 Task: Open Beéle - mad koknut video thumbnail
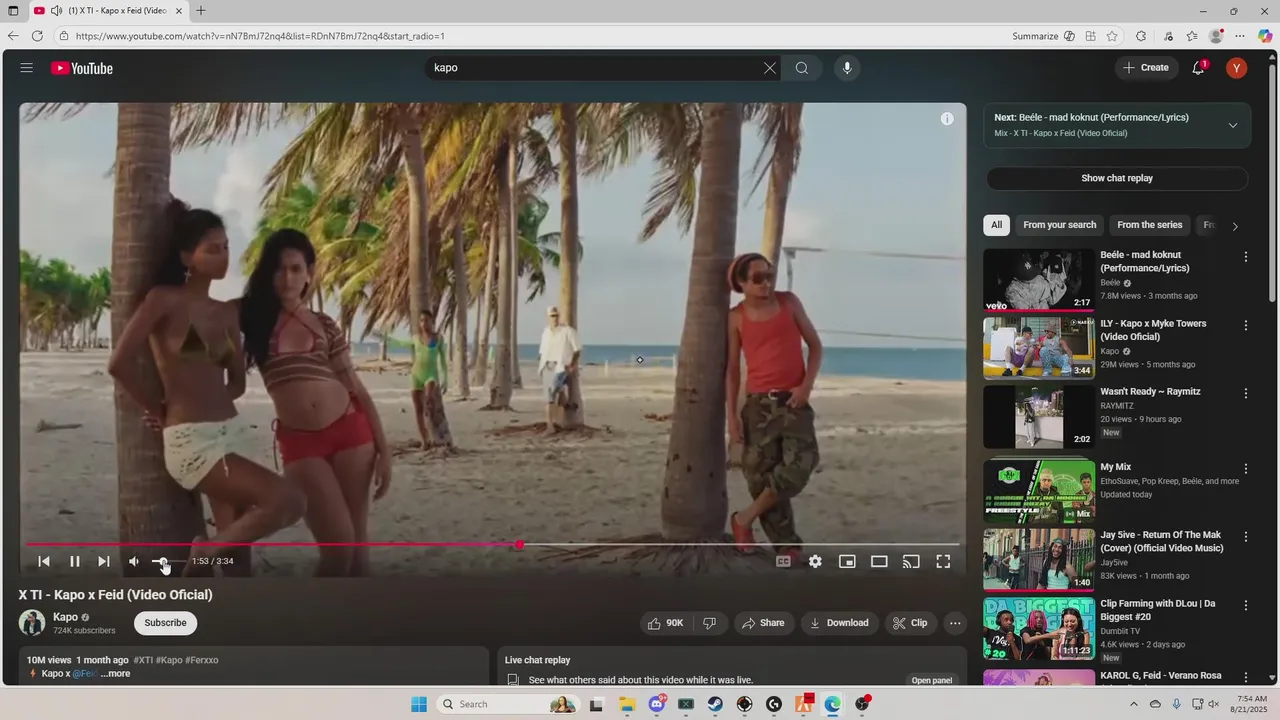1038,279
